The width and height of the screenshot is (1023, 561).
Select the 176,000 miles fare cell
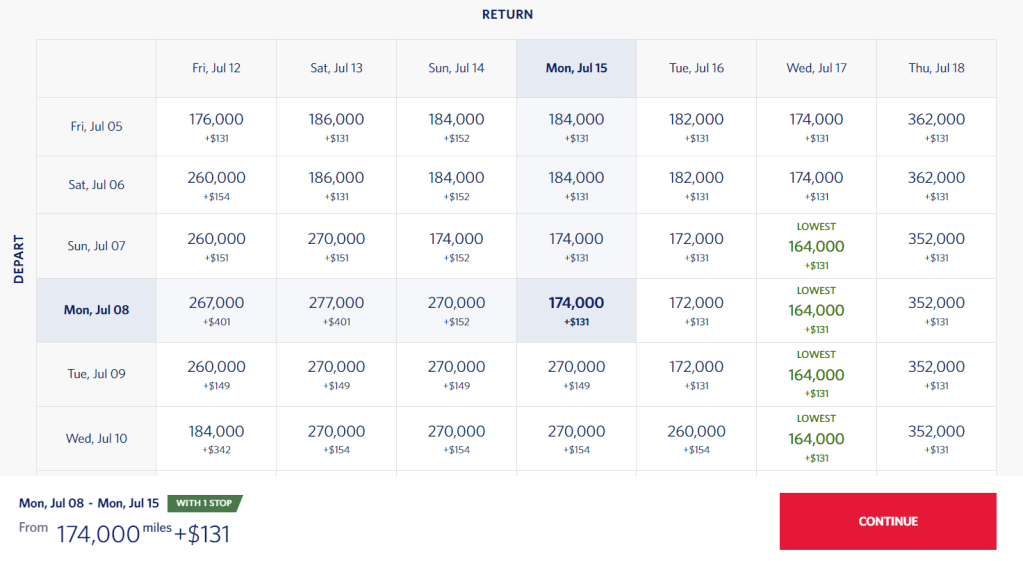(x=216, y=126)
